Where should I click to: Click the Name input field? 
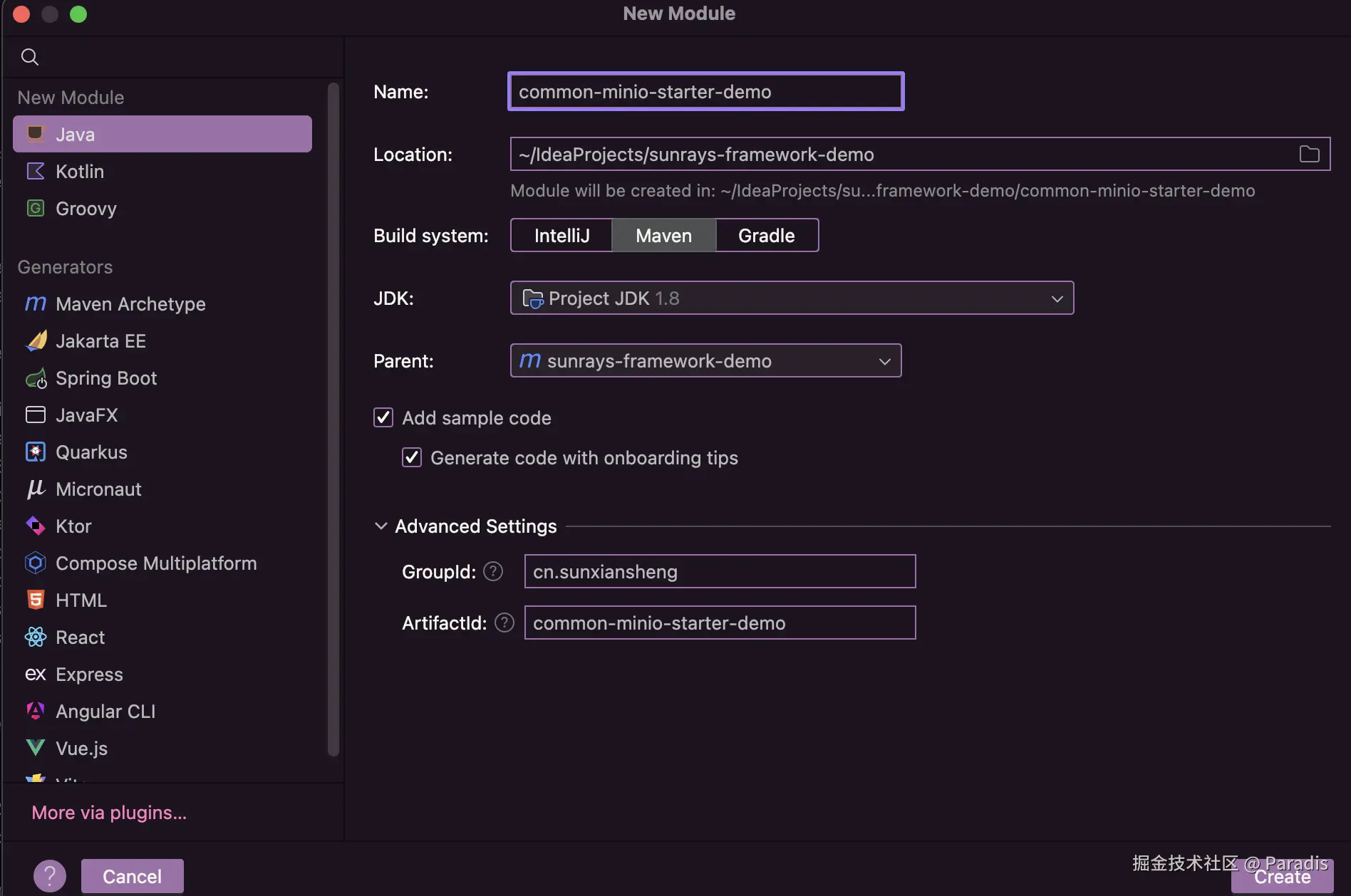coord(705,91)
